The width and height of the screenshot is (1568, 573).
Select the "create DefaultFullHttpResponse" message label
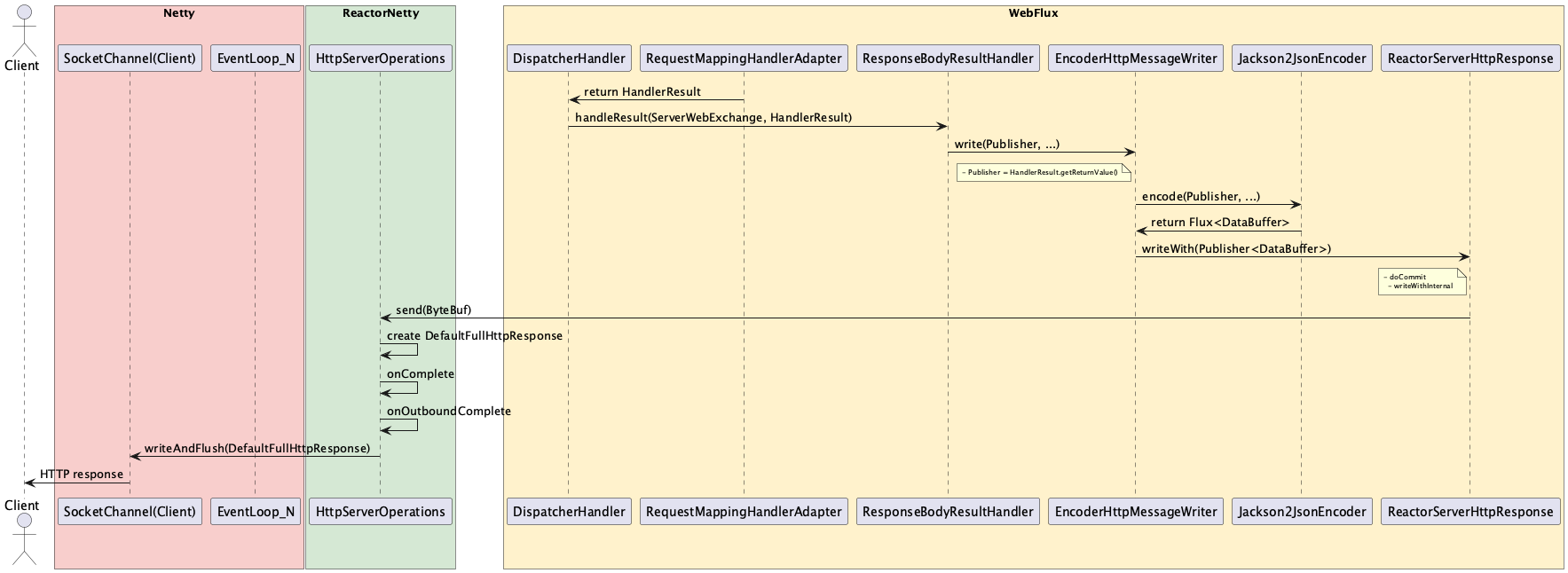pos(475,336)
